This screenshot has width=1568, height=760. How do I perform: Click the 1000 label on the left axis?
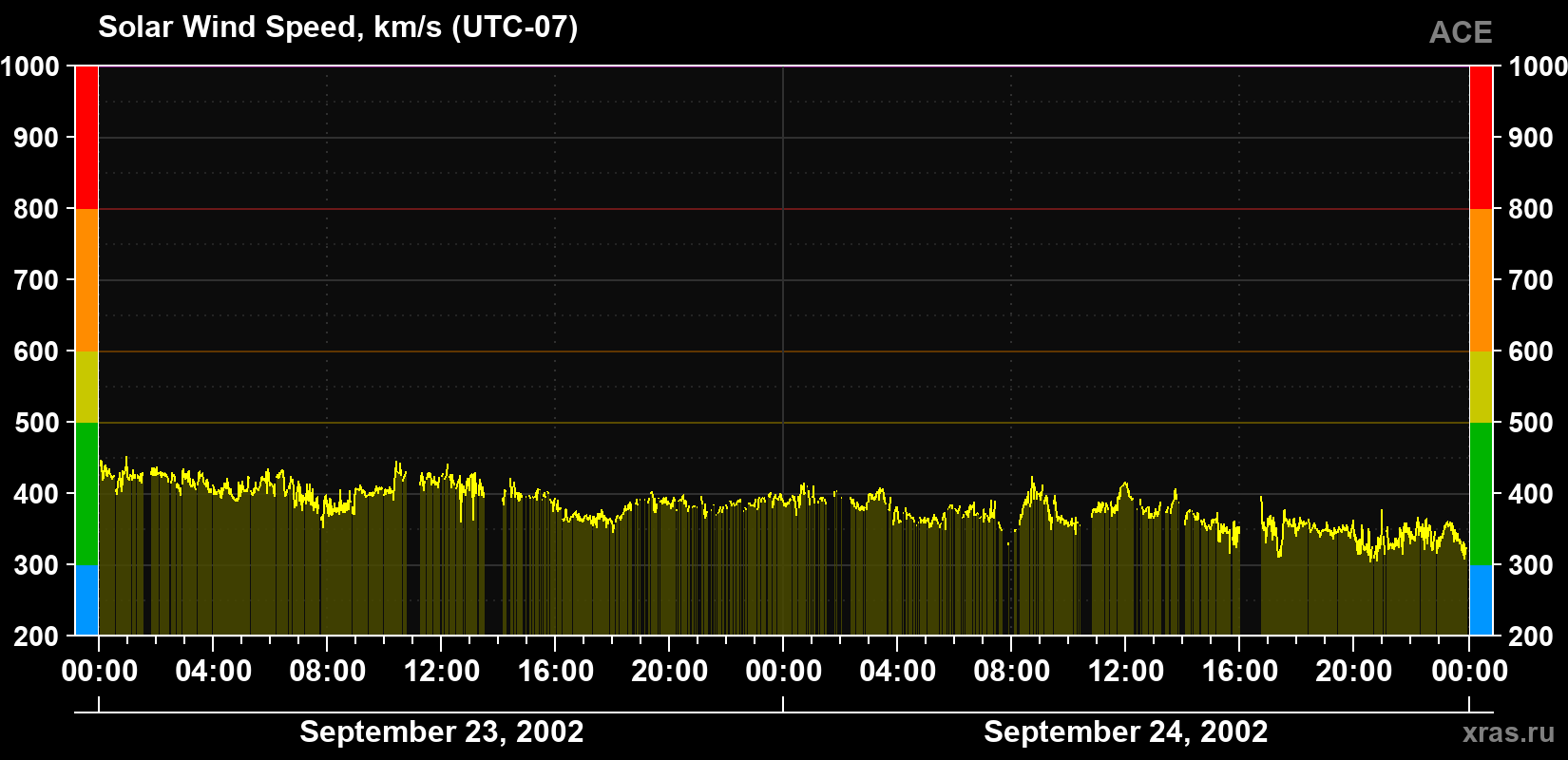(x=30, y=66)
